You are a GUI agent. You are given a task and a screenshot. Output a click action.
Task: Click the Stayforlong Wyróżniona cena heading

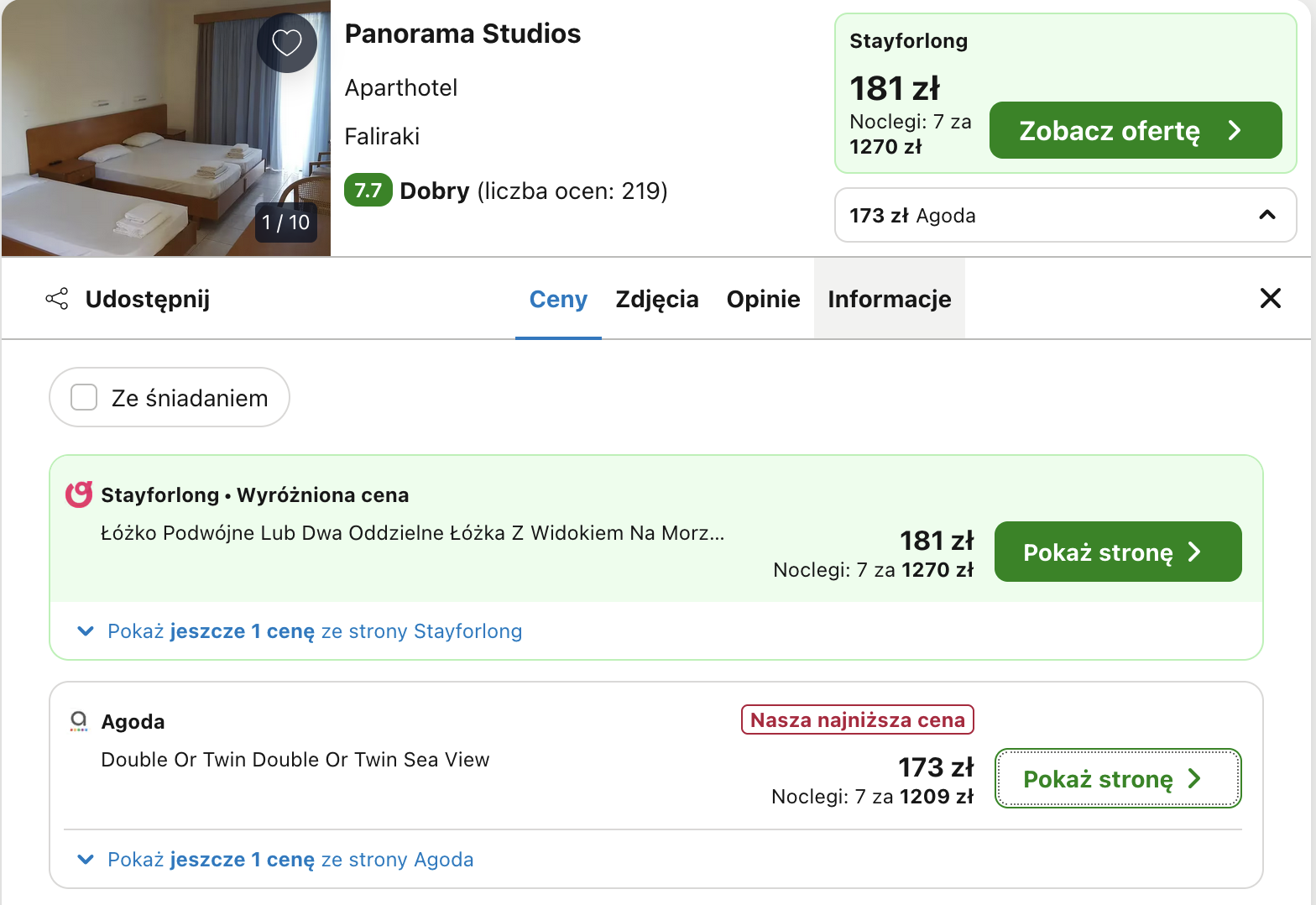pos(255,495)
